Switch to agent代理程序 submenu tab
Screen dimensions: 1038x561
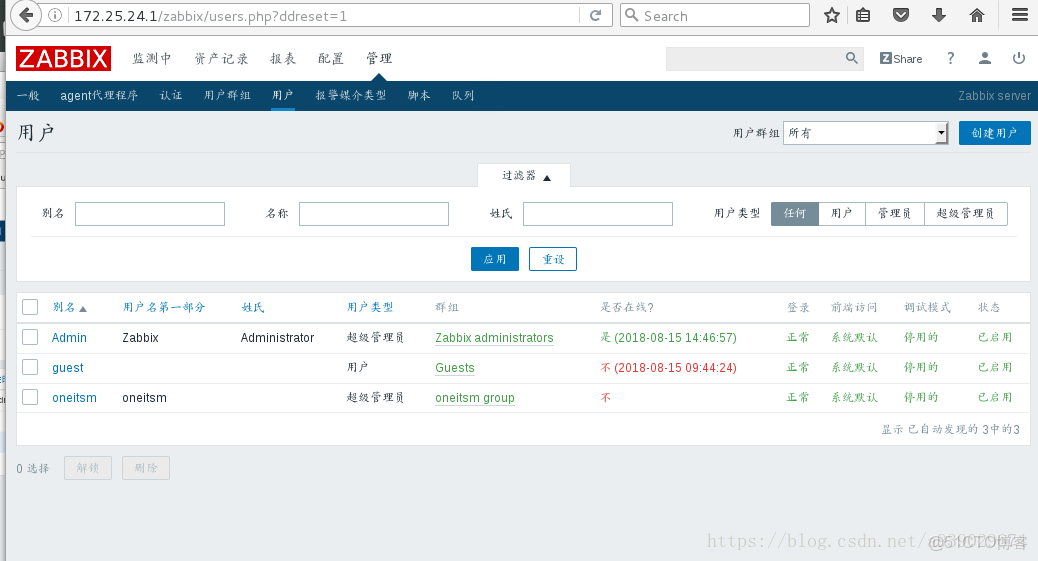(99, 95)
